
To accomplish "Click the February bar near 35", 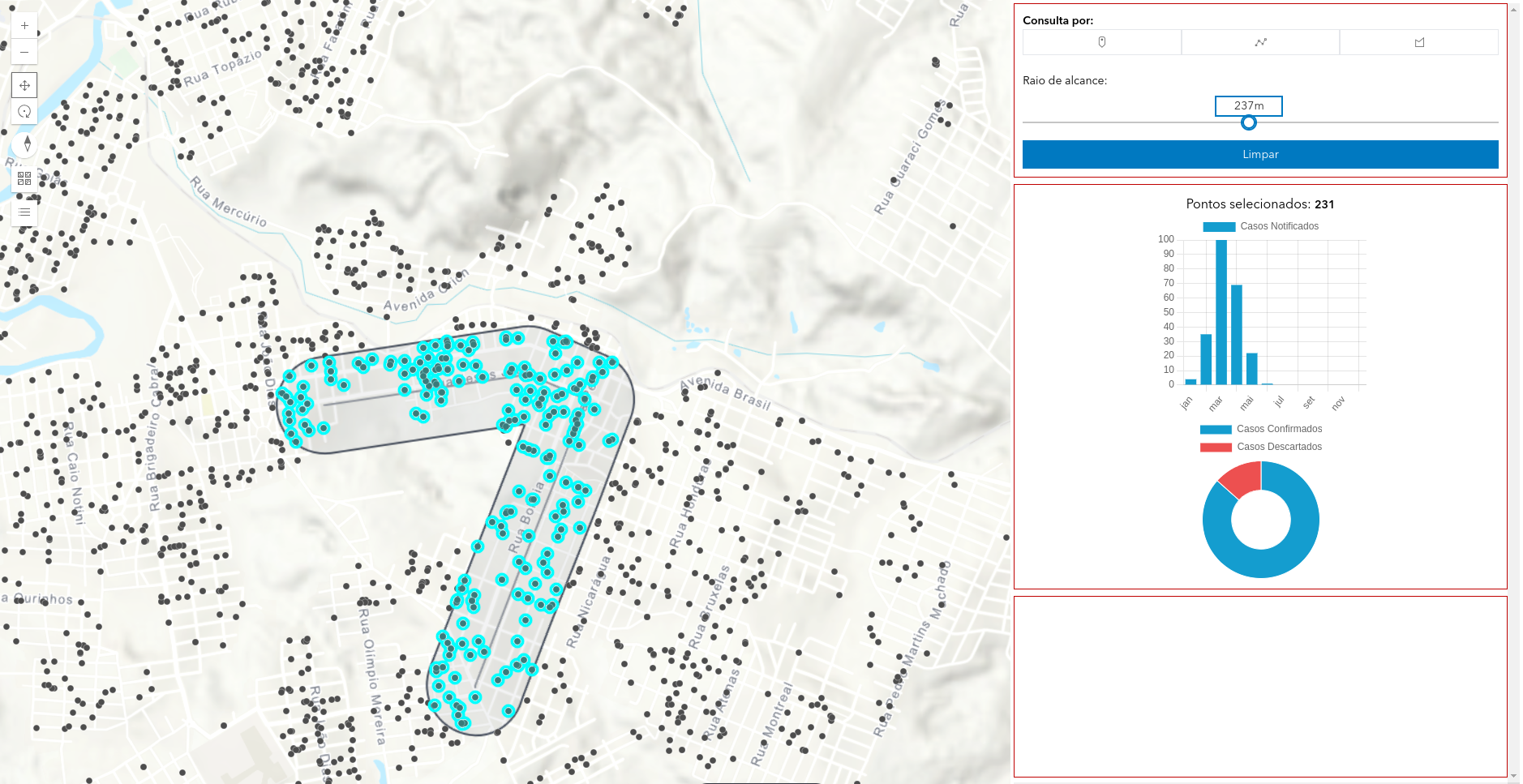I will 1206,359.
